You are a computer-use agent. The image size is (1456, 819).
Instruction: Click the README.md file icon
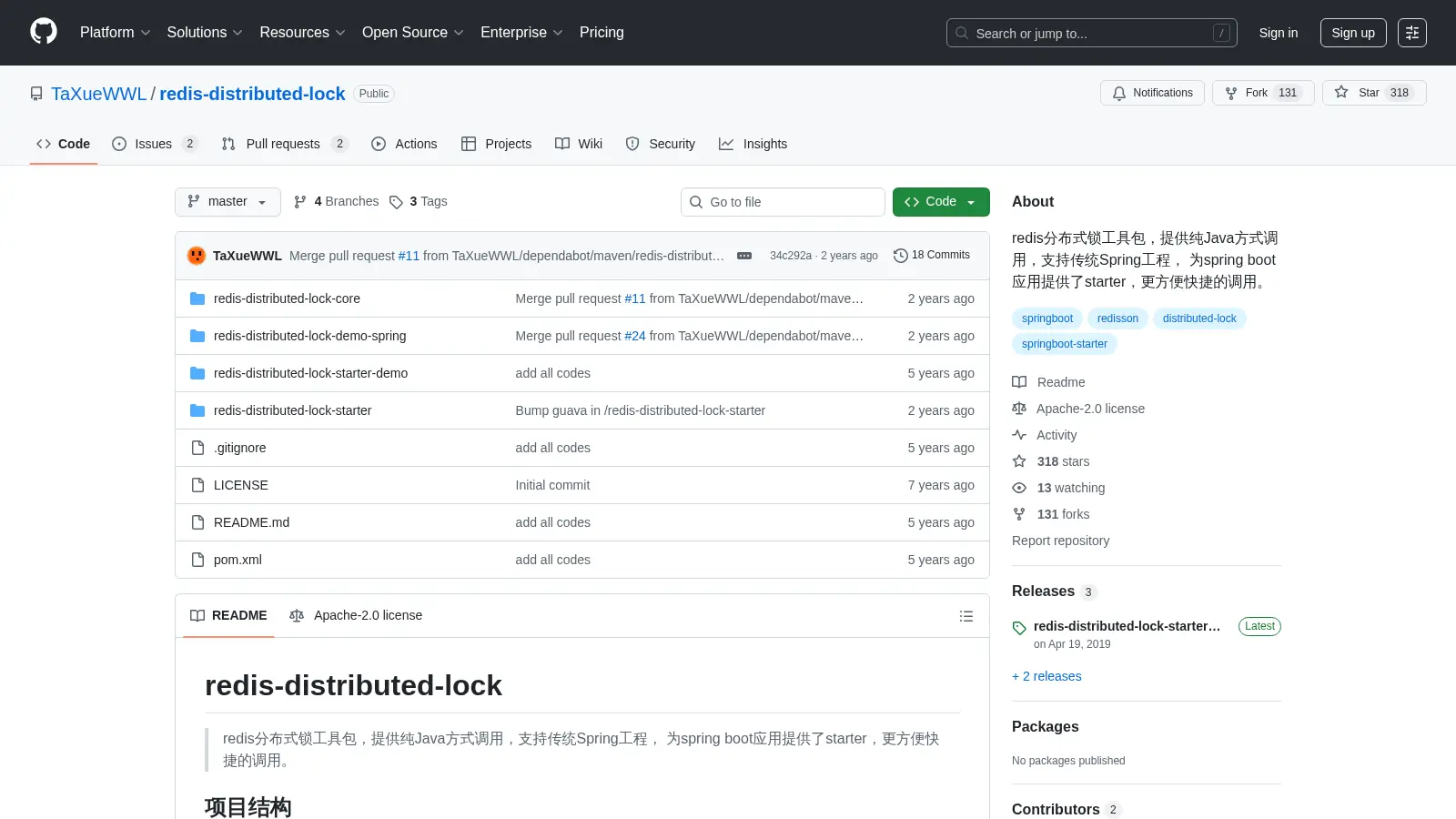click(x=197, y=522)
